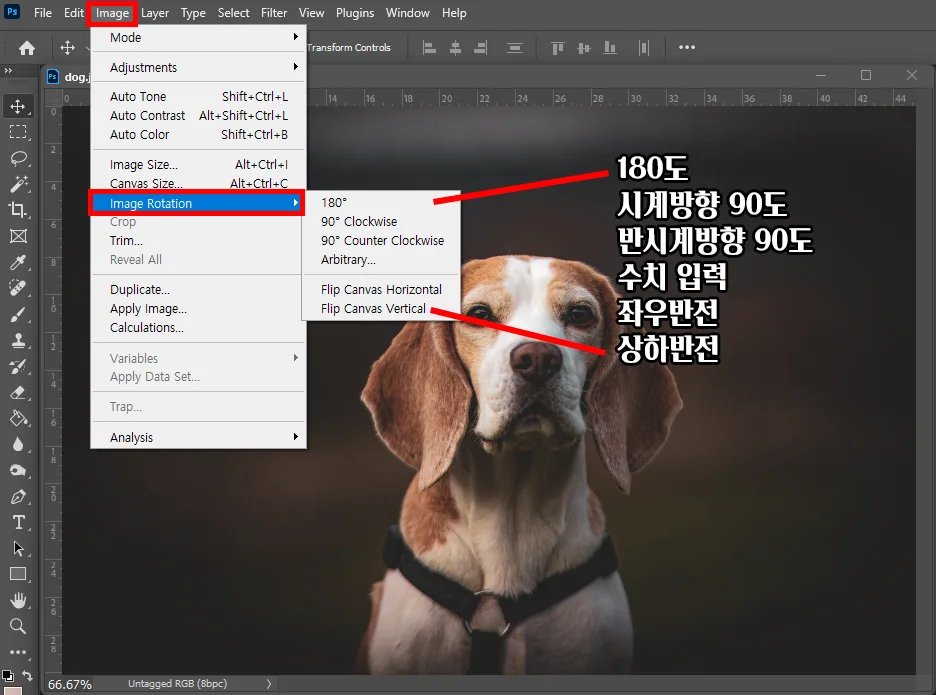The height and width of the screenshot is (695, 936).
Task: Choose Duplicate... in Image menu
Action: pyautogui.click(x=199, y=290)
